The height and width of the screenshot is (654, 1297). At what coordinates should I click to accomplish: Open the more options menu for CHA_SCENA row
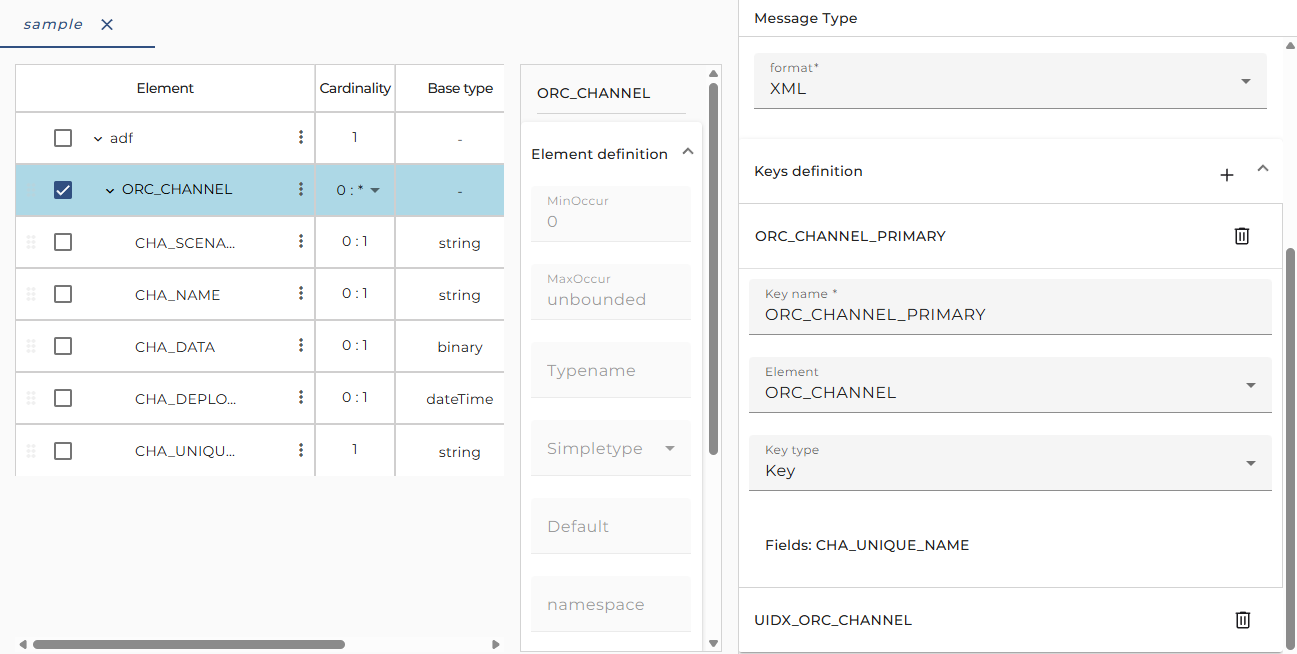pos(301,241)
